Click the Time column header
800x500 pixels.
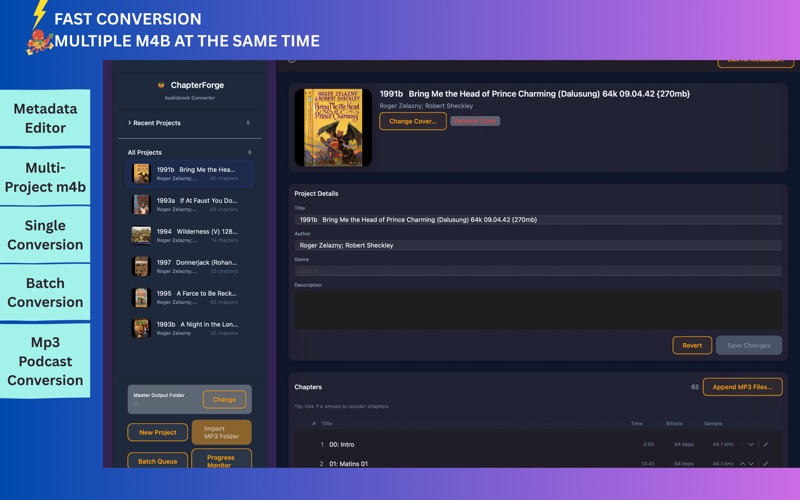(636, 423)
